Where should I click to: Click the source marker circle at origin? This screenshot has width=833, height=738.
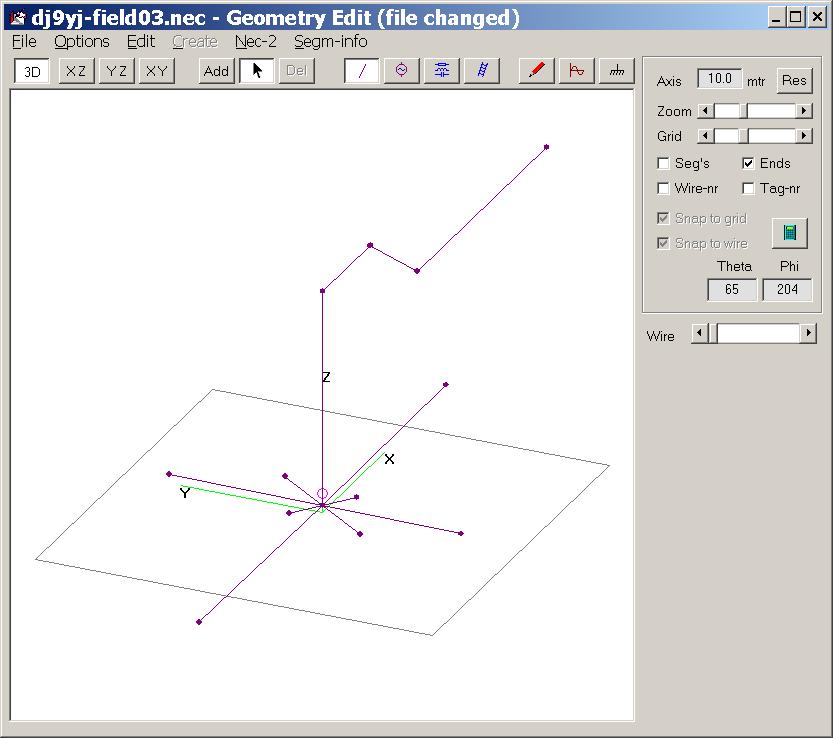tap(322, 494)
